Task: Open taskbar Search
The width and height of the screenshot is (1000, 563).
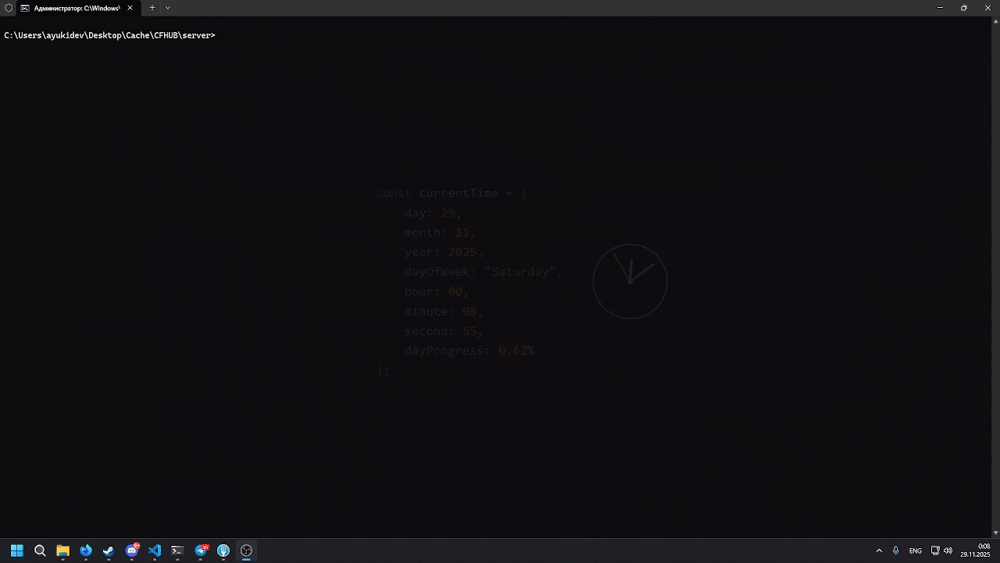Action: [40, 550]
